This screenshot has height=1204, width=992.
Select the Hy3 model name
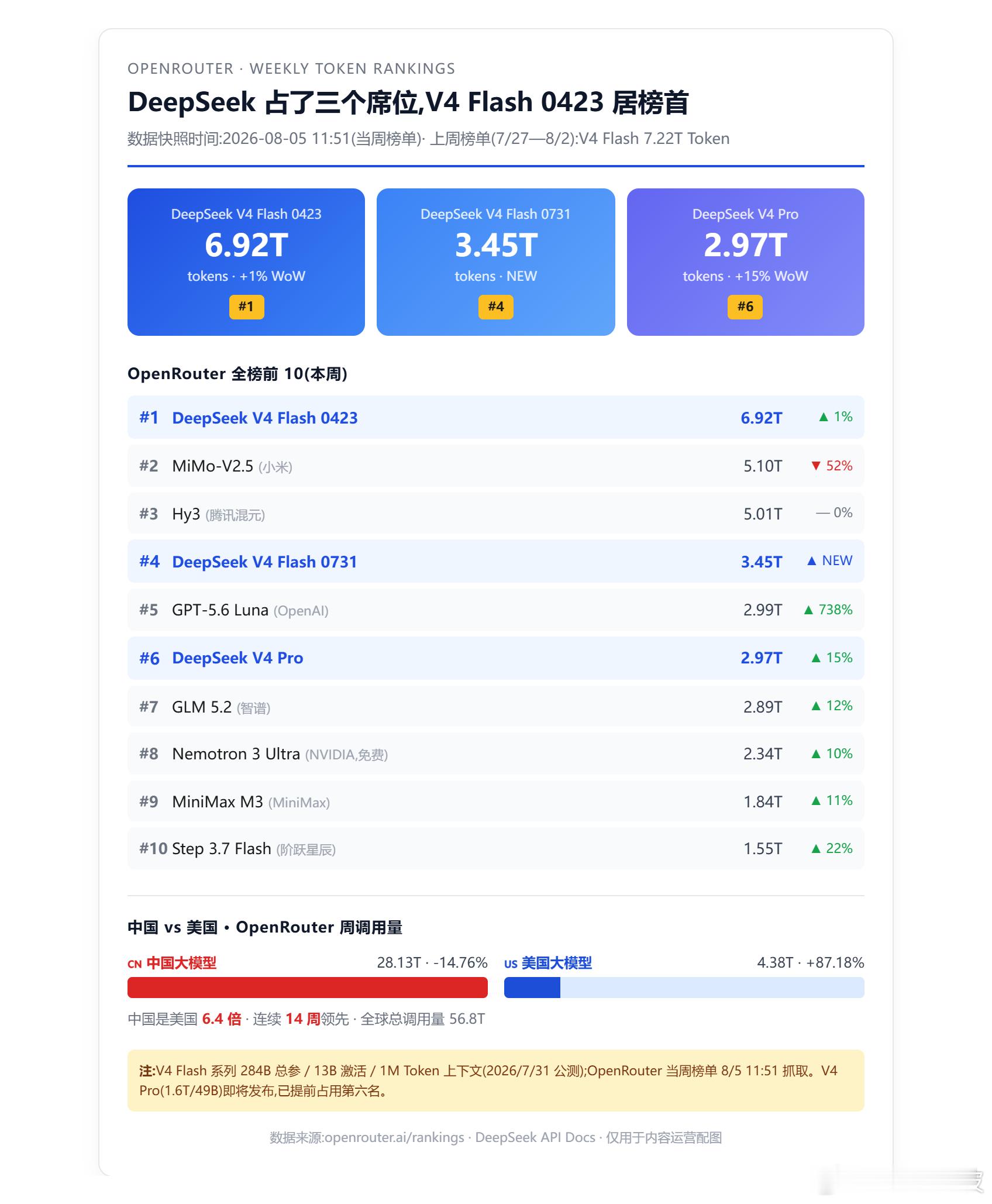[x=186, y=514]
